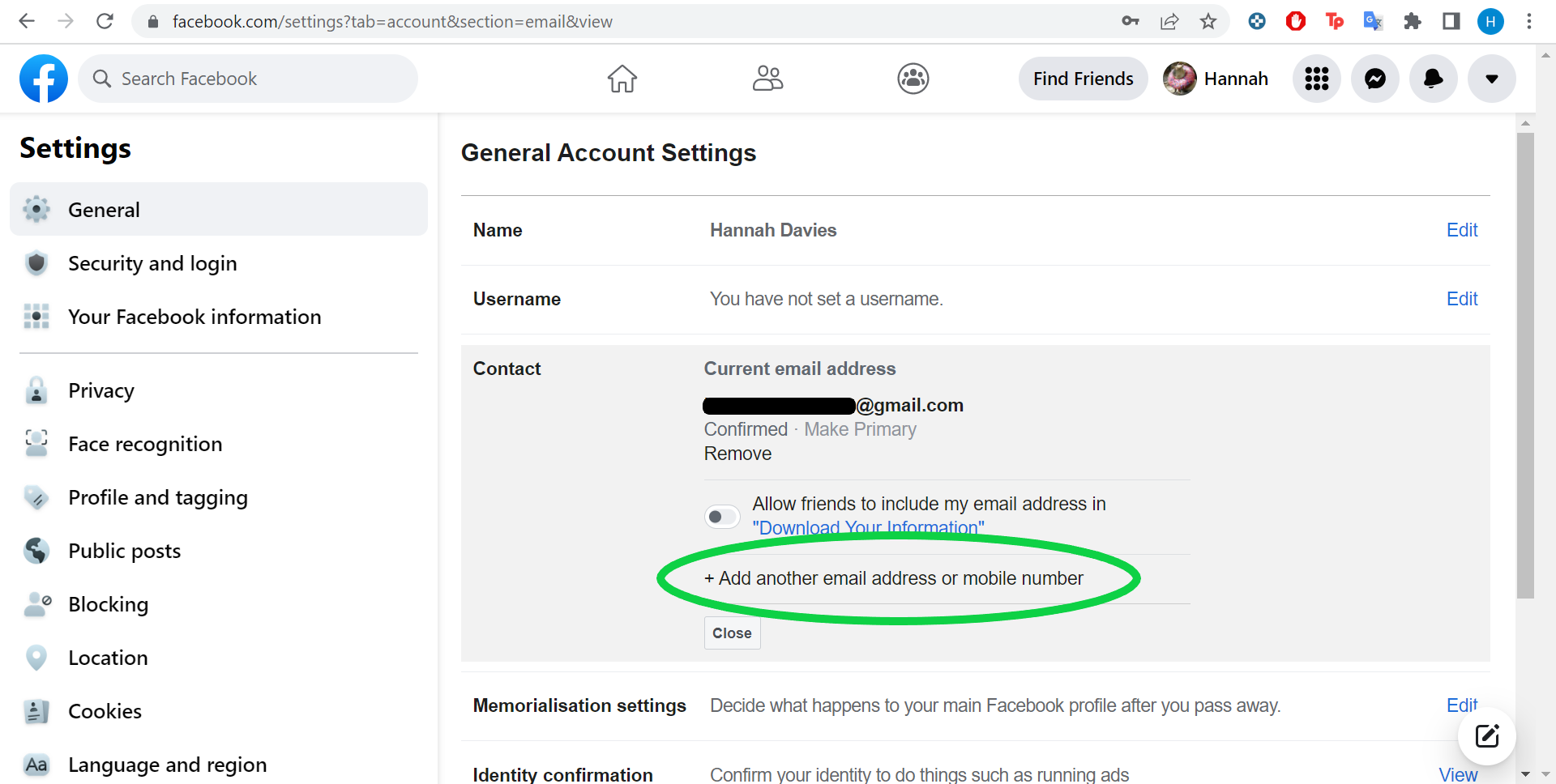Open Privacy settings
Image resolution: width=1556 pixels, height=784 pixels.
point(219,390)
